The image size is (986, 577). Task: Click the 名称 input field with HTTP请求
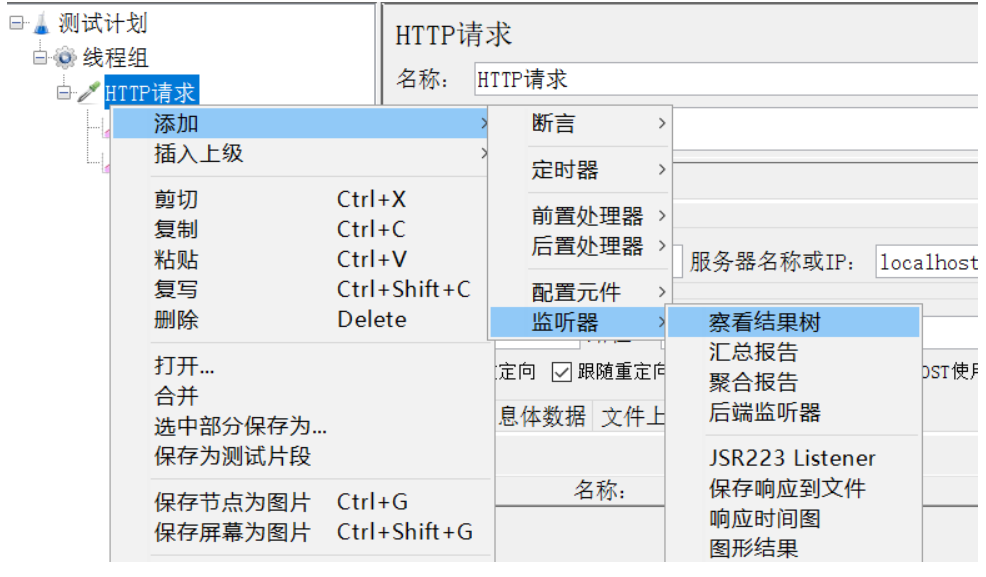[x=726, y=79]
